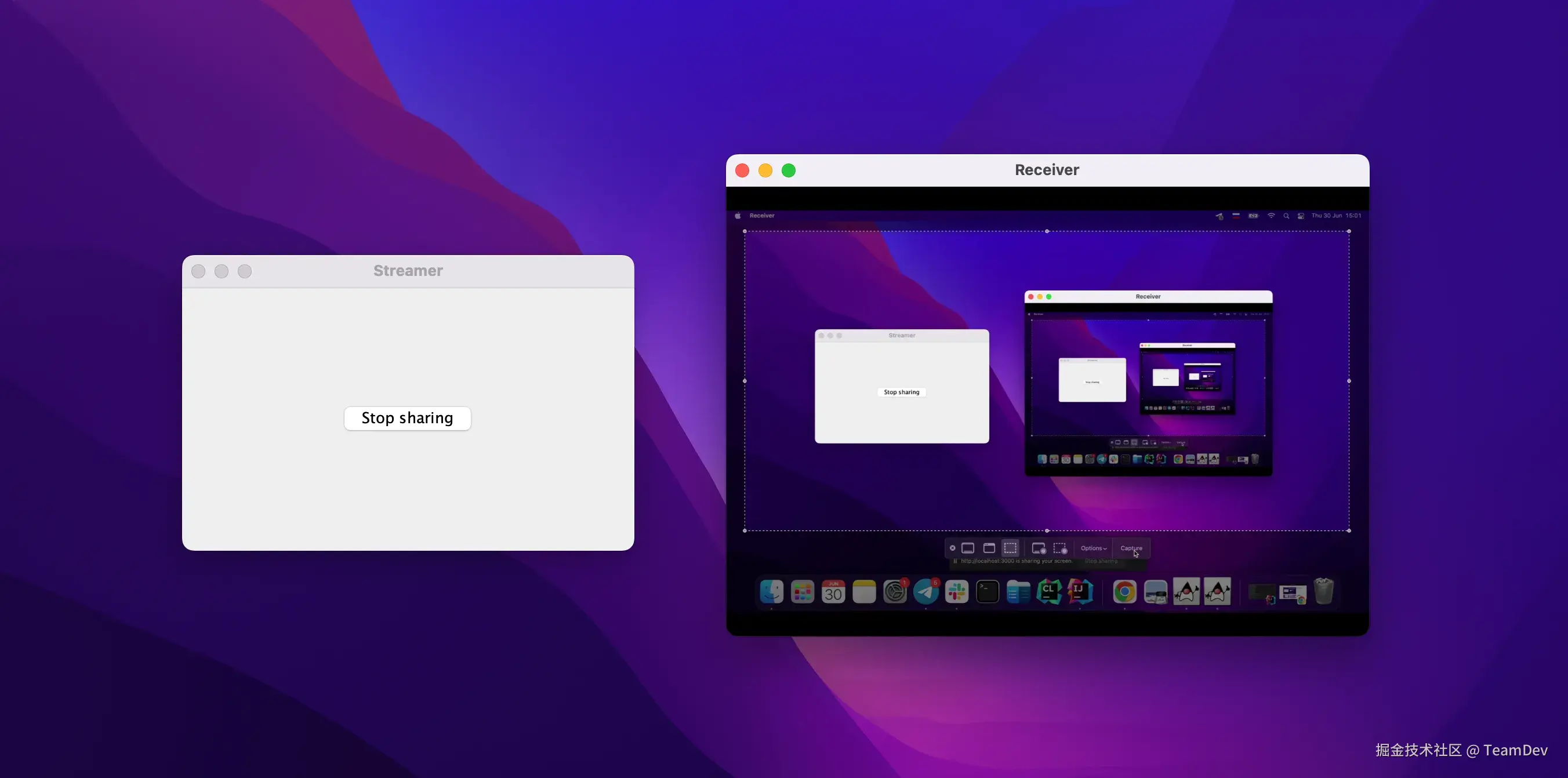
Task: Select Capture Entire Screen icon in screenshot toolbar
Action: (x=968, y=548)
